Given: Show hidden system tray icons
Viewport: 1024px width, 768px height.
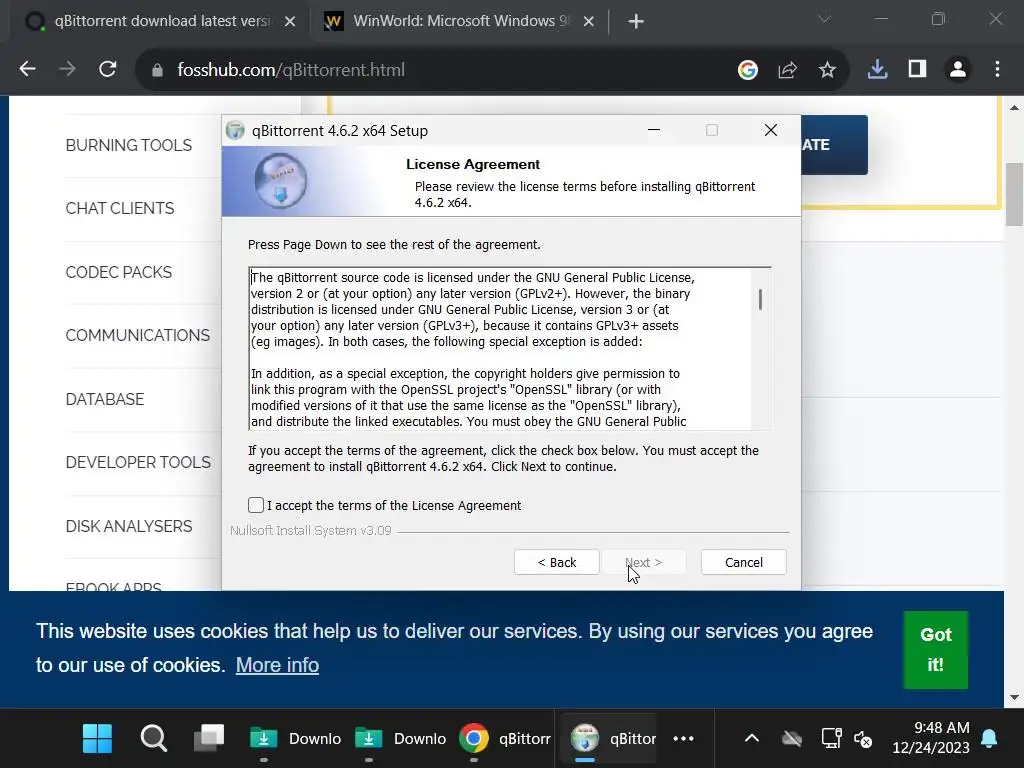Looking at the screenshot, I should tap(752, 739).
